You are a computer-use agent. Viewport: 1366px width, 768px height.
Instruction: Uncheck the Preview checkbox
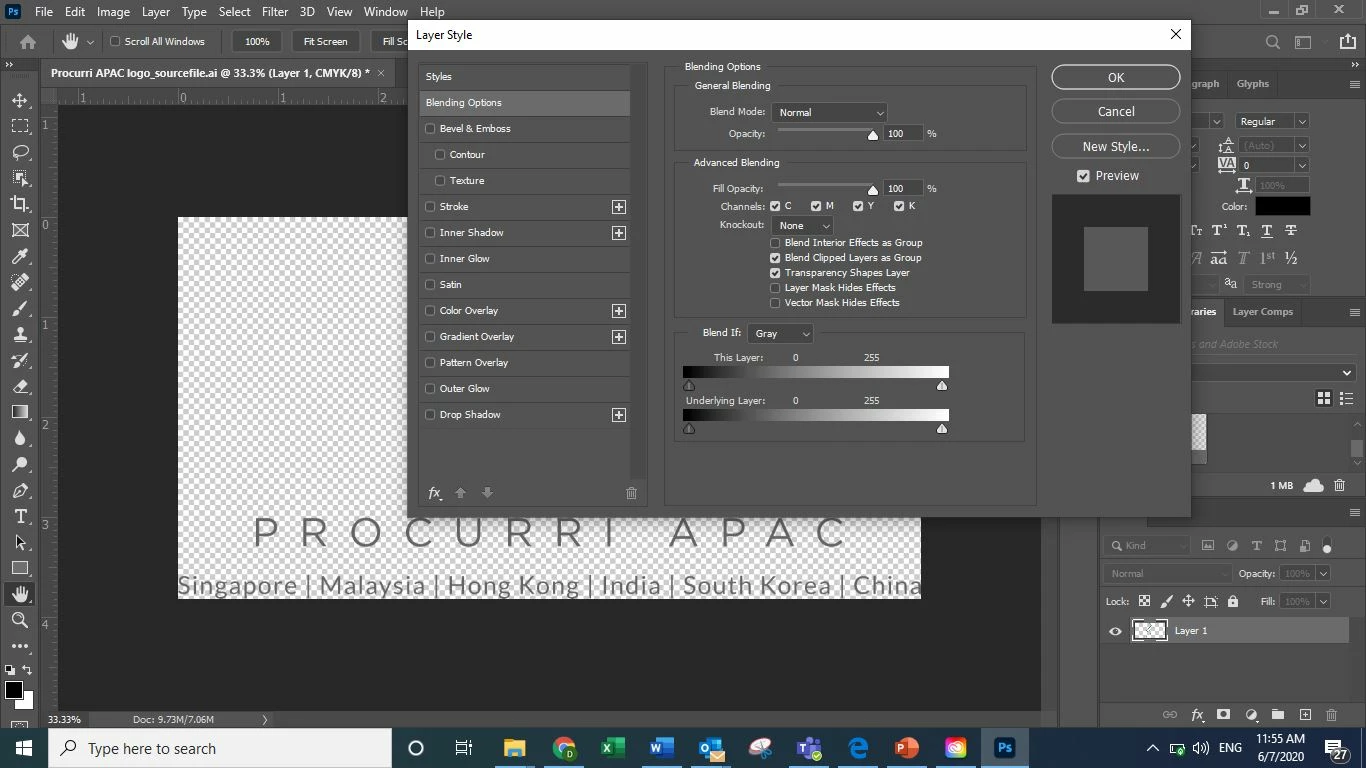1083,176
